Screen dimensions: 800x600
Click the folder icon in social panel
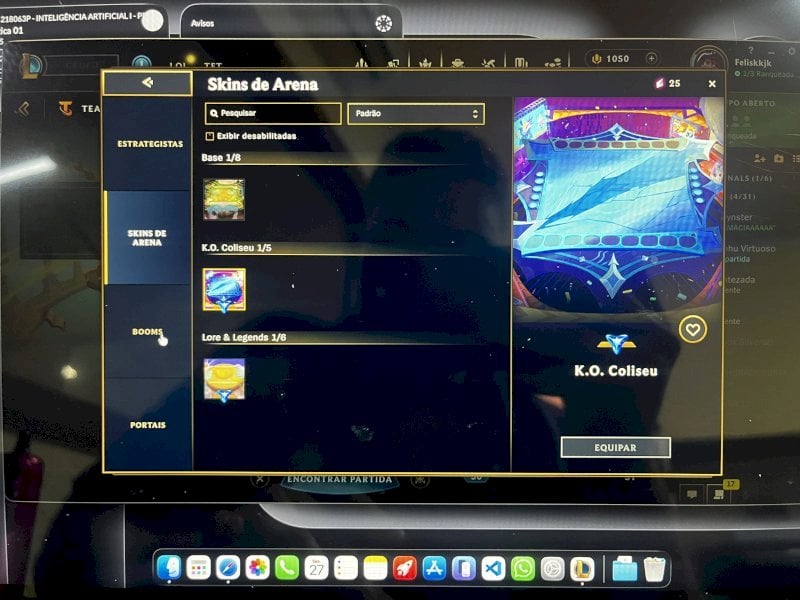point(778,159)
